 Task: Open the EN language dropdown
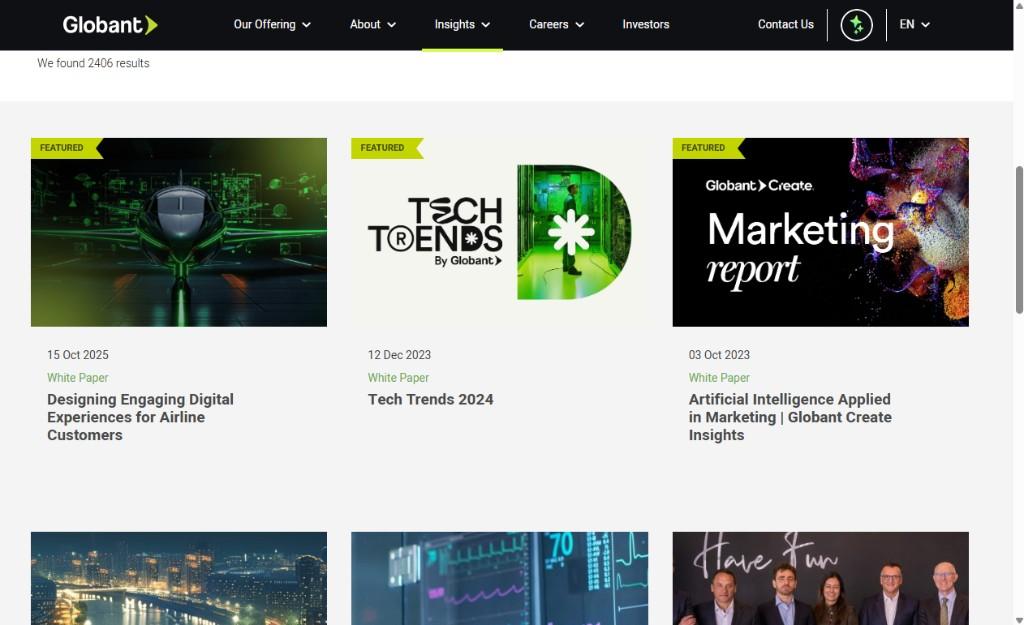914,24
